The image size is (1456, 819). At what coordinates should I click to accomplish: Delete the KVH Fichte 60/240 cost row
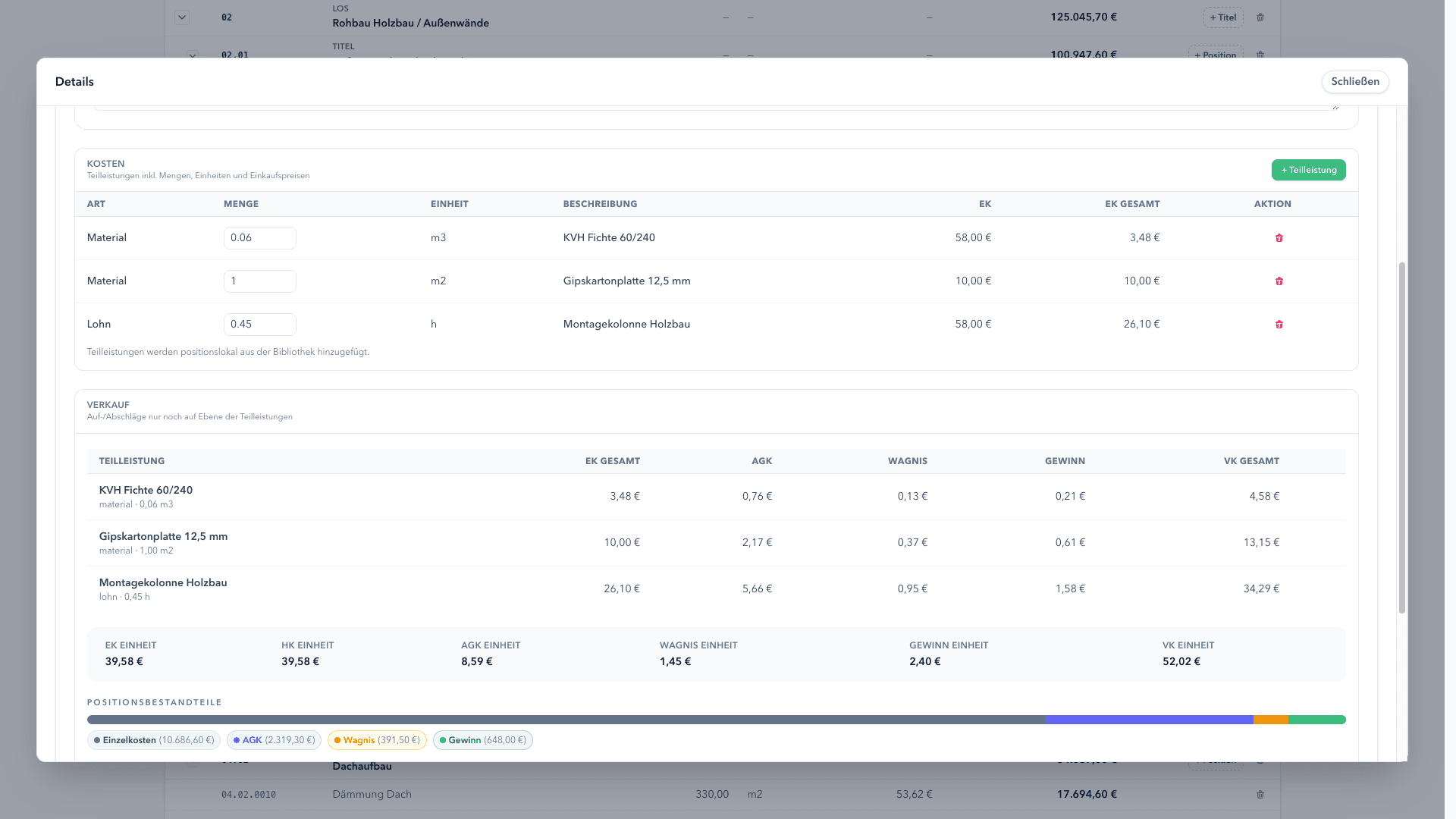point(1279,238)
